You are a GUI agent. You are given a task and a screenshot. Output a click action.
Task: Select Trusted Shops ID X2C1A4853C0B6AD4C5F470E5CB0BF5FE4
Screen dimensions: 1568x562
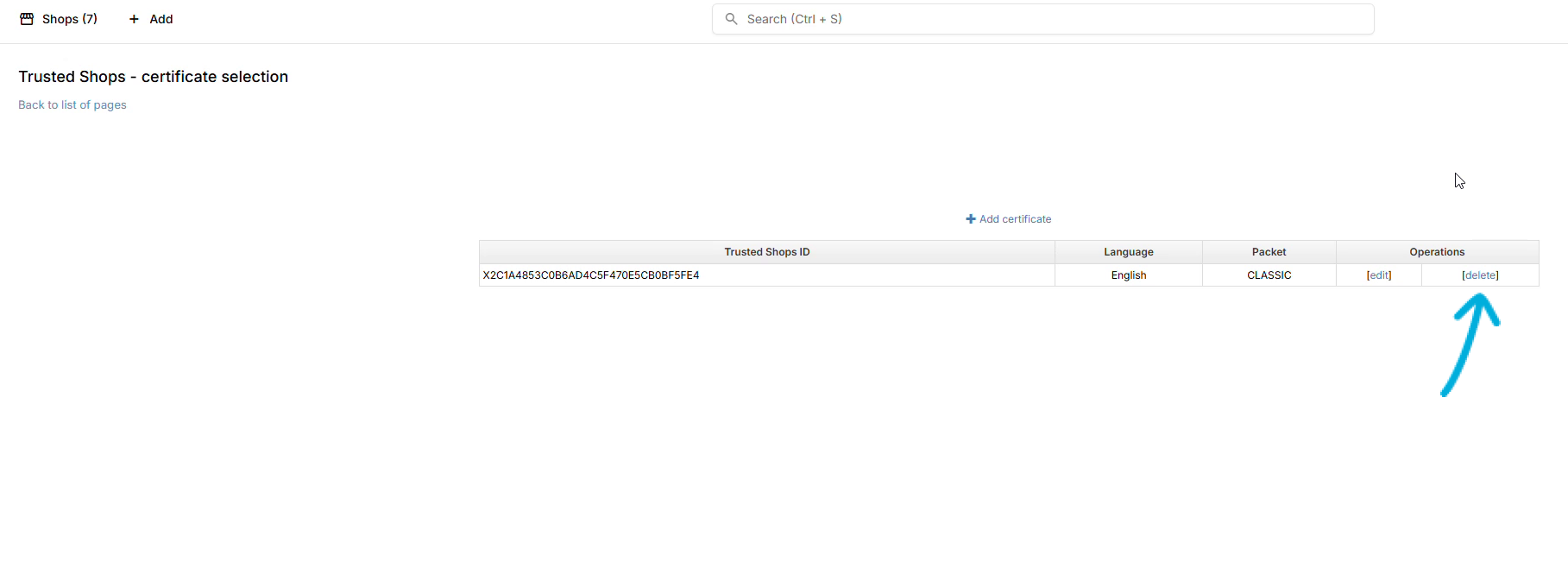pos(591,275)
